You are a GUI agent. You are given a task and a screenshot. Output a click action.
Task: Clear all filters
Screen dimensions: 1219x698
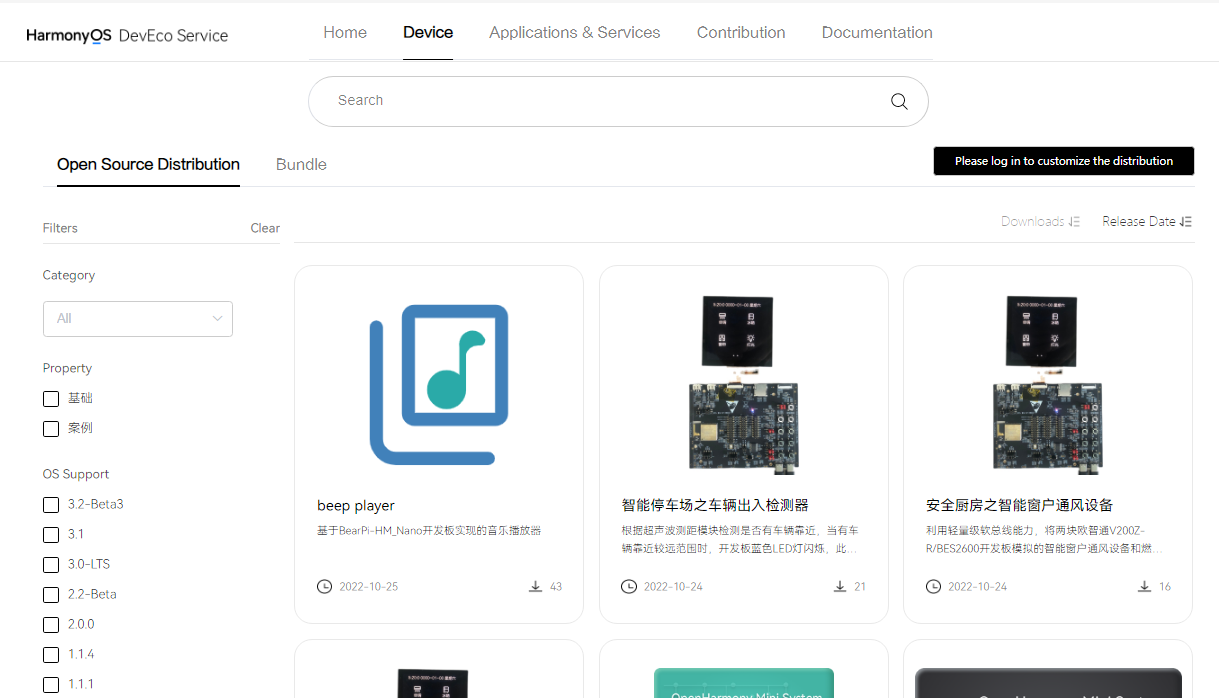pos(265,228)
